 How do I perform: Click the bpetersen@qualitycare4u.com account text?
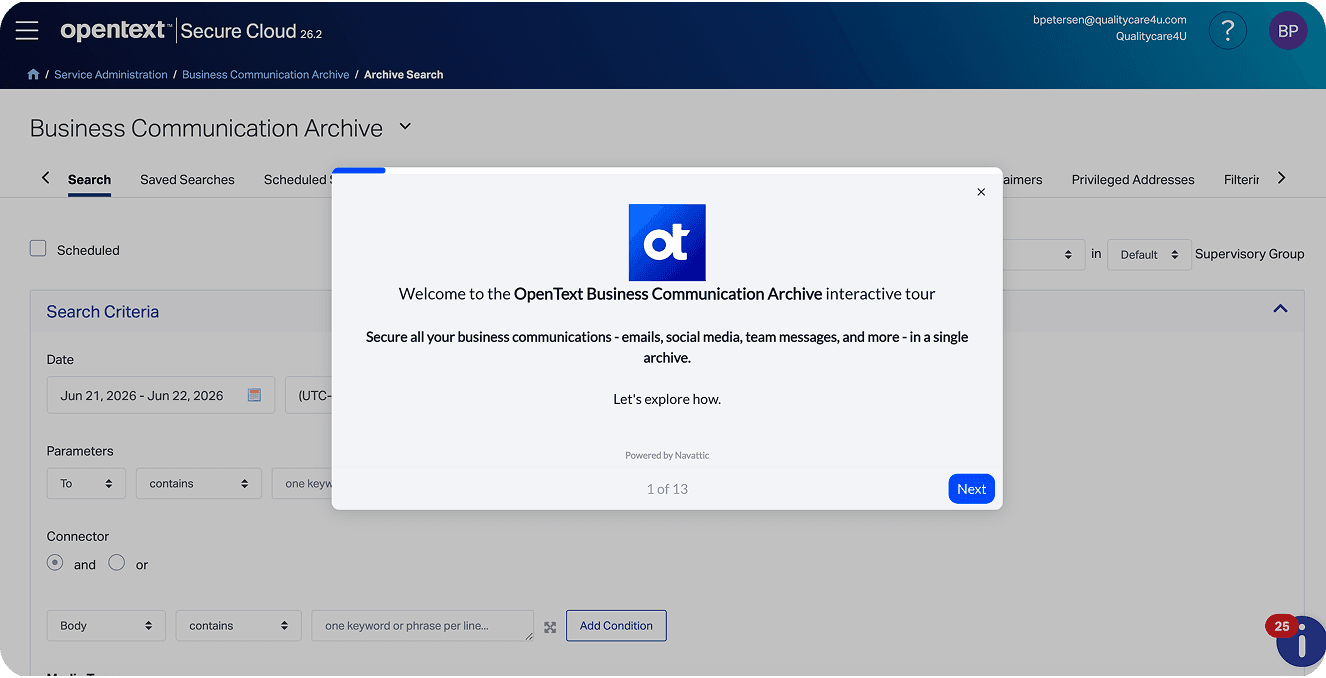point(1110,20)
